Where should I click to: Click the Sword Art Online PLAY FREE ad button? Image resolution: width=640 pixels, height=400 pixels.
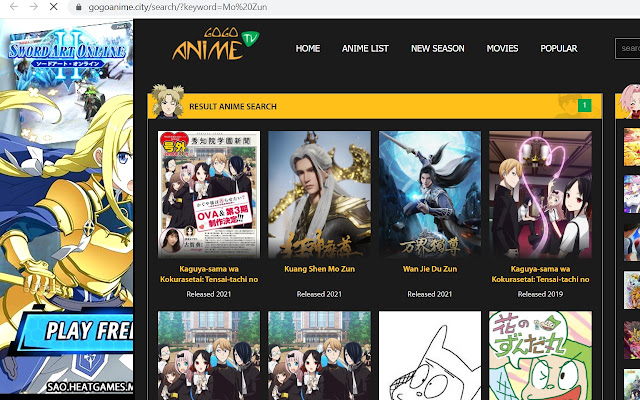tap(73, 331)
